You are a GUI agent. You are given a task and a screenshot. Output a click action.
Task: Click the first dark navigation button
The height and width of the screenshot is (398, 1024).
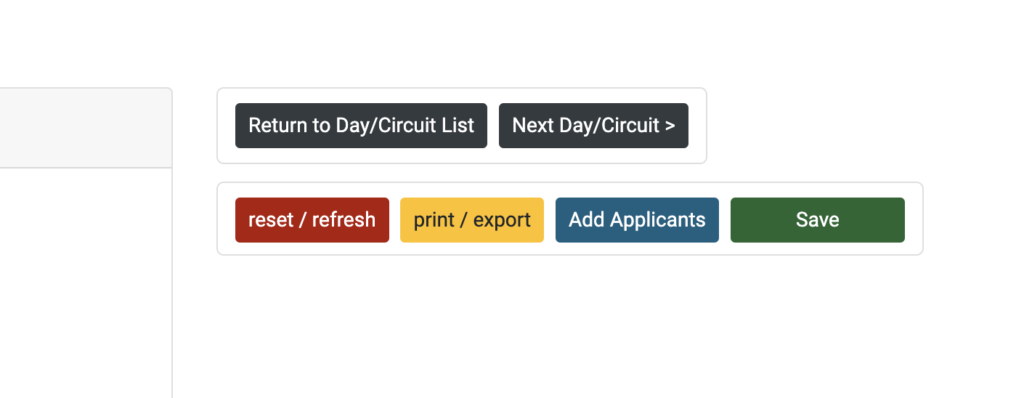361,125
